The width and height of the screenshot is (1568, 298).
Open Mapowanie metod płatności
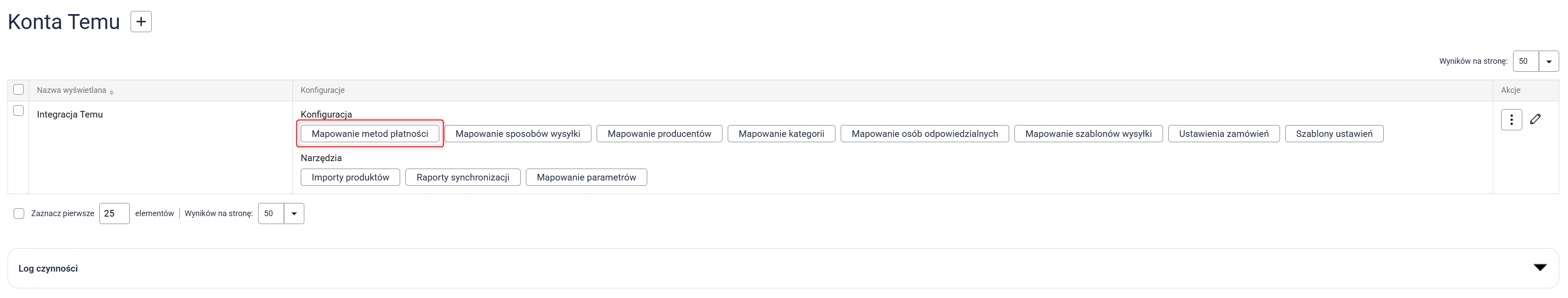tap(369, 134)
